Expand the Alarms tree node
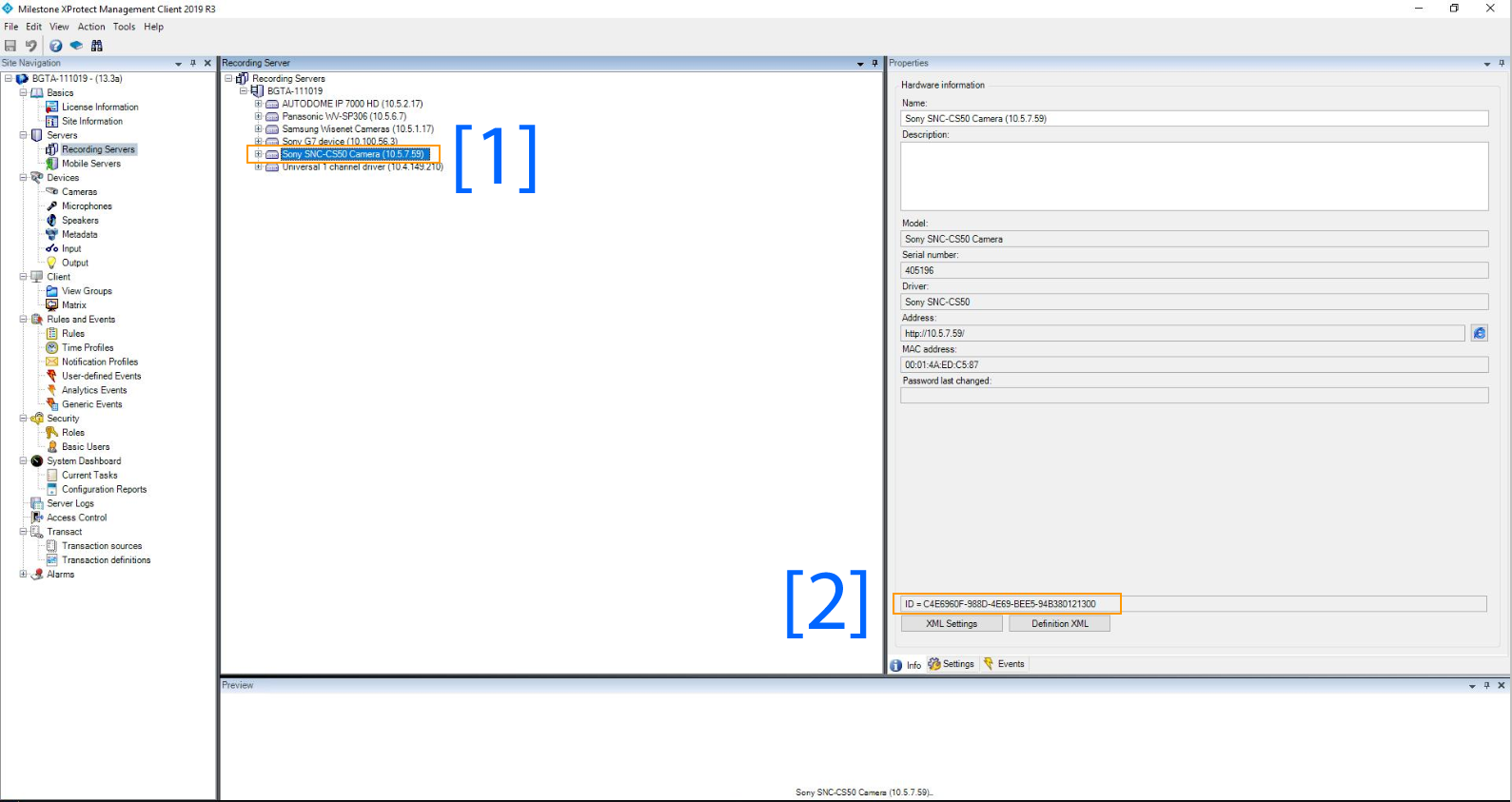 click(x=23, y=574)
